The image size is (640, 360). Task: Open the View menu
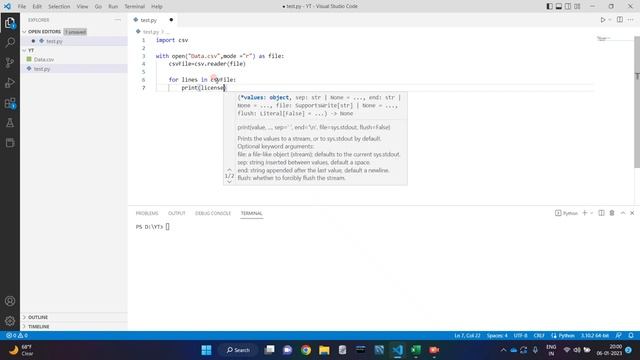tap(82, 7)
